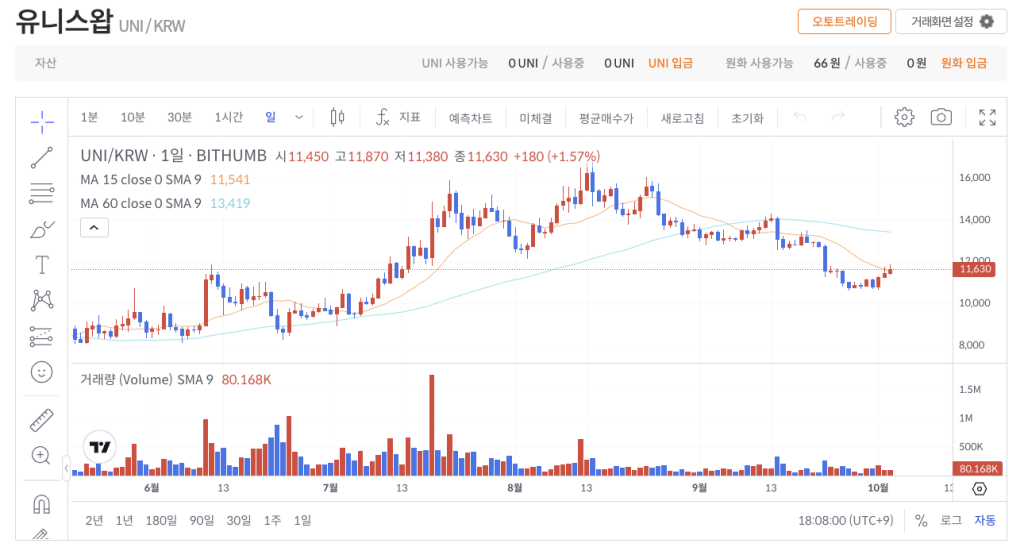The width and height of the screenshot is (1024, 551).
Task: Open the emoji sticker tool
Action: [42, 372]
